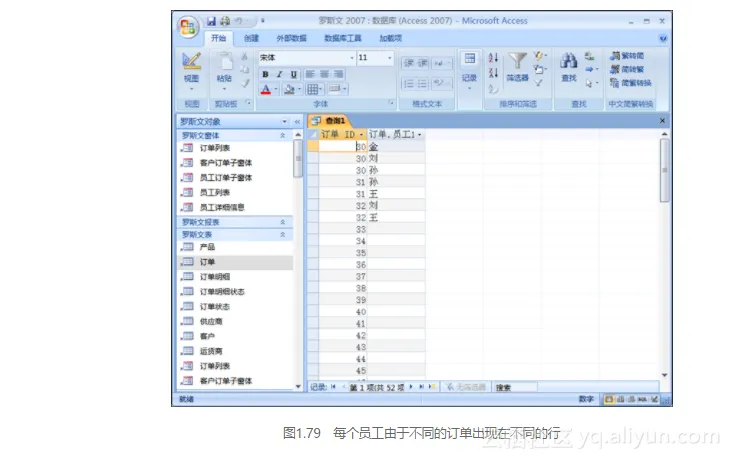Select the 查询1 document tab
731x460 pixels.
329,121
